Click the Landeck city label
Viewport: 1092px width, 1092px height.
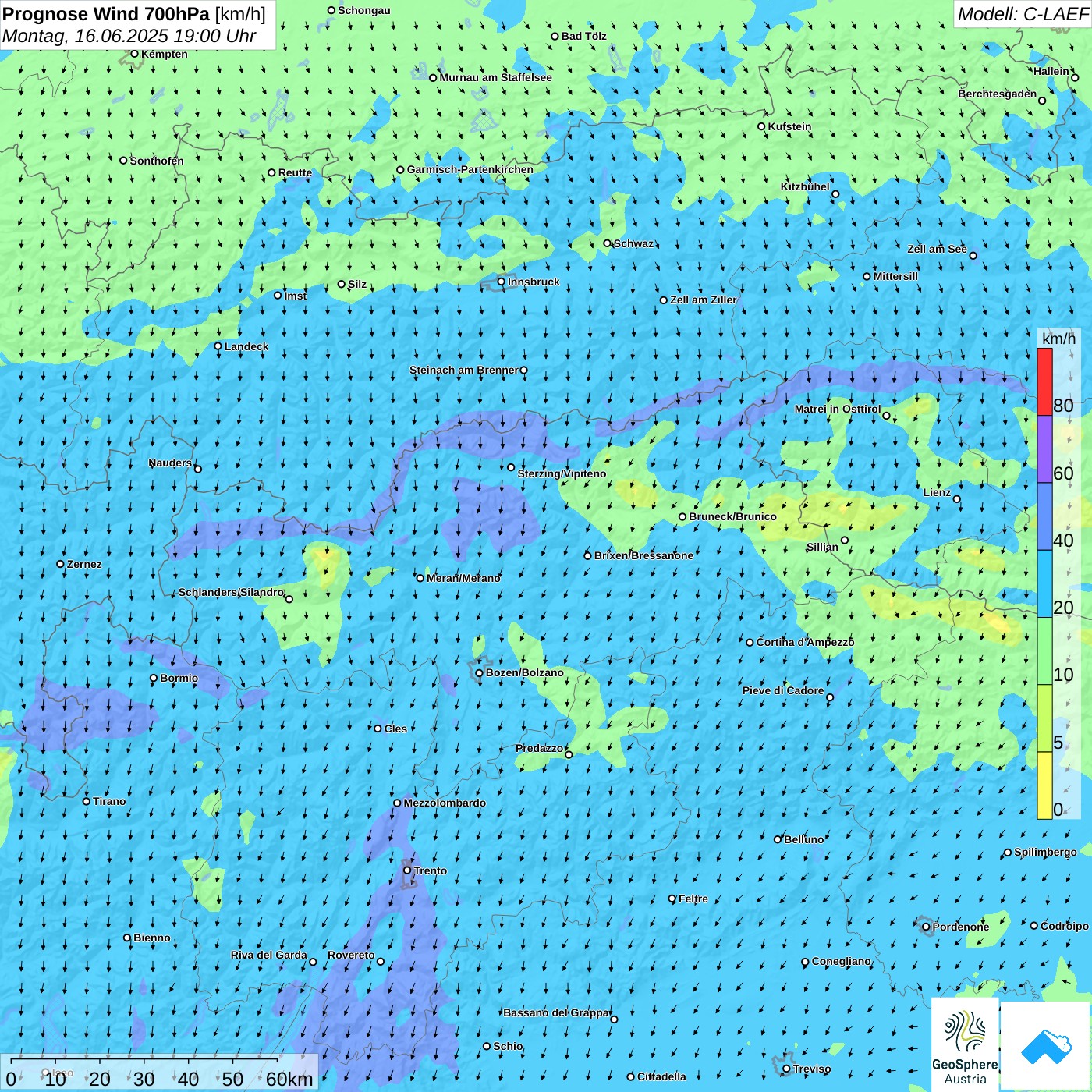tap(246, 346)
